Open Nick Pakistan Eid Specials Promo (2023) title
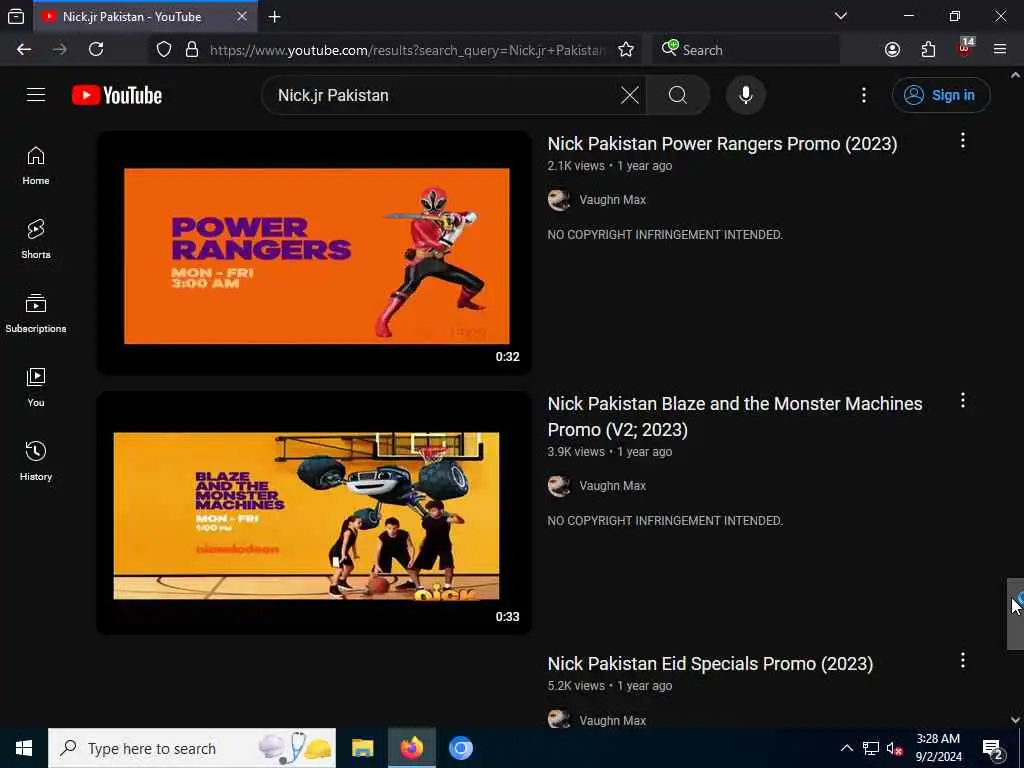 coord(710,664)
